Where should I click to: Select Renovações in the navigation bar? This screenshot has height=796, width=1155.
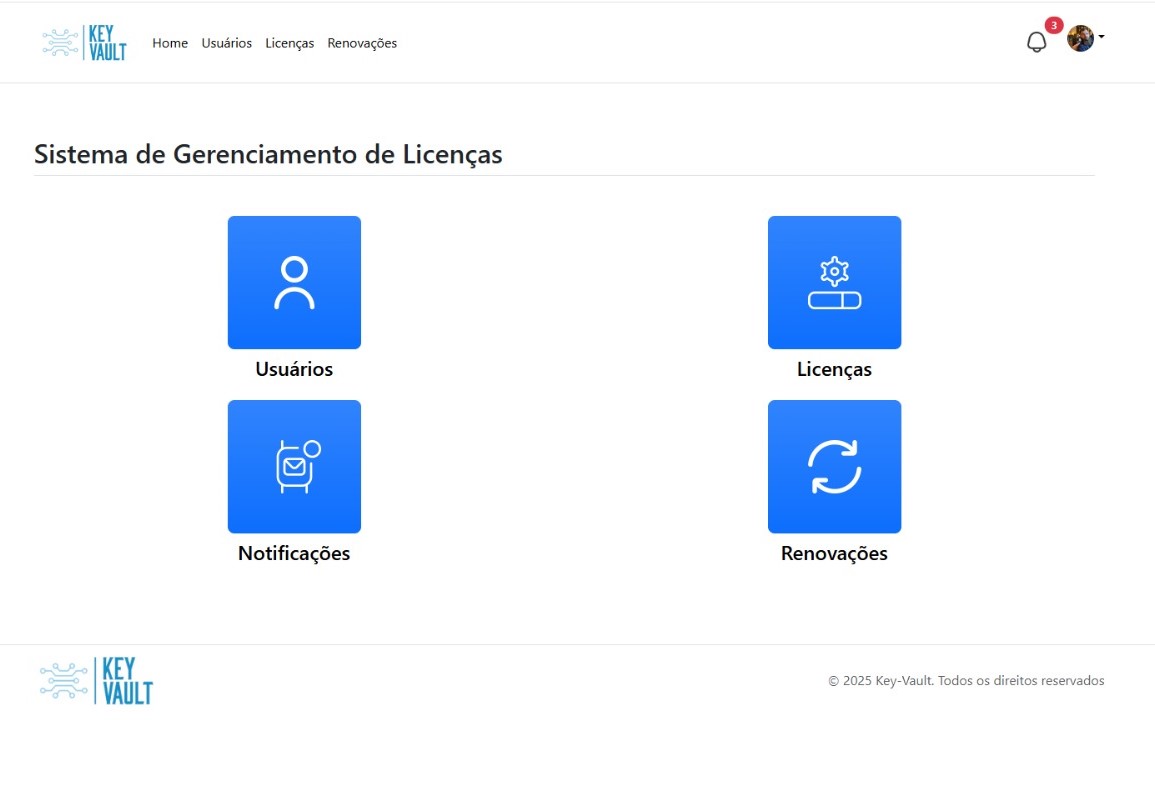(x=362, y=43)
